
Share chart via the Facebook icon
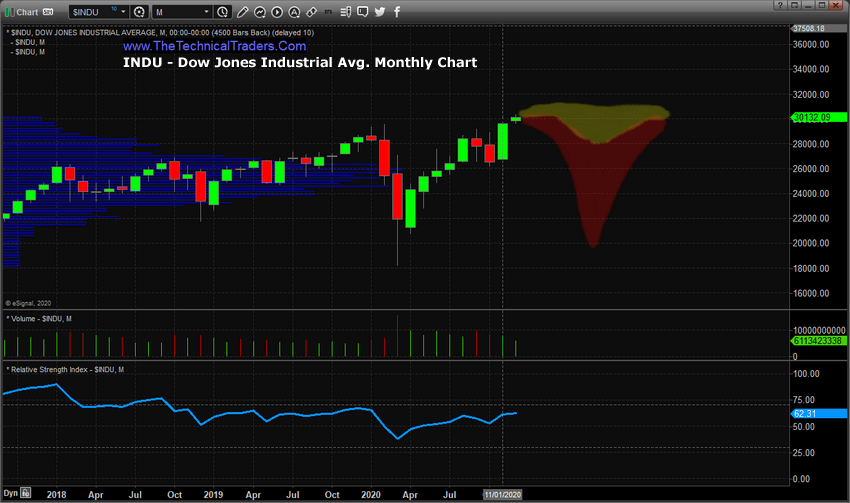(397, 12)
